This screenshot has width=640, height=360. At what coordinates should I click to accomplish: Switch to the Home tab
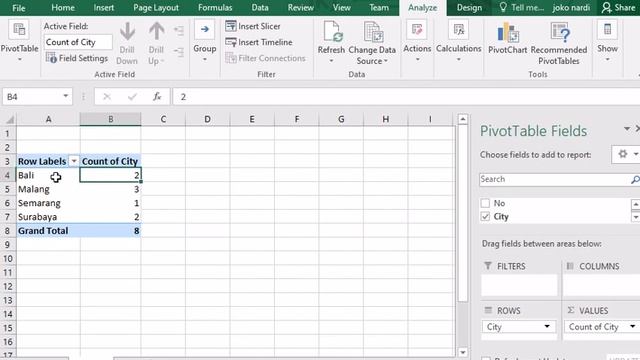(x=63, y=7)
